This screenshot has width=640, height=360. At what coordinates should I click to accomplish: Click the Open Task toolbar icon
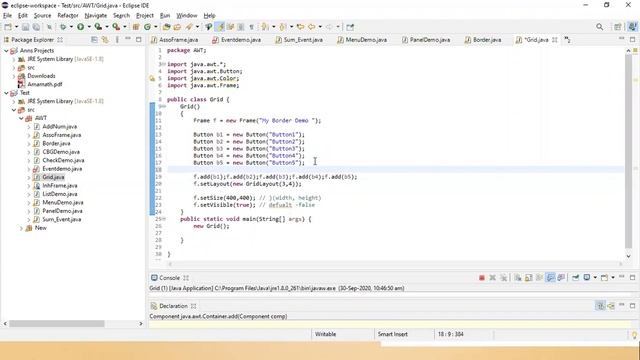click(x=177, y=27)
